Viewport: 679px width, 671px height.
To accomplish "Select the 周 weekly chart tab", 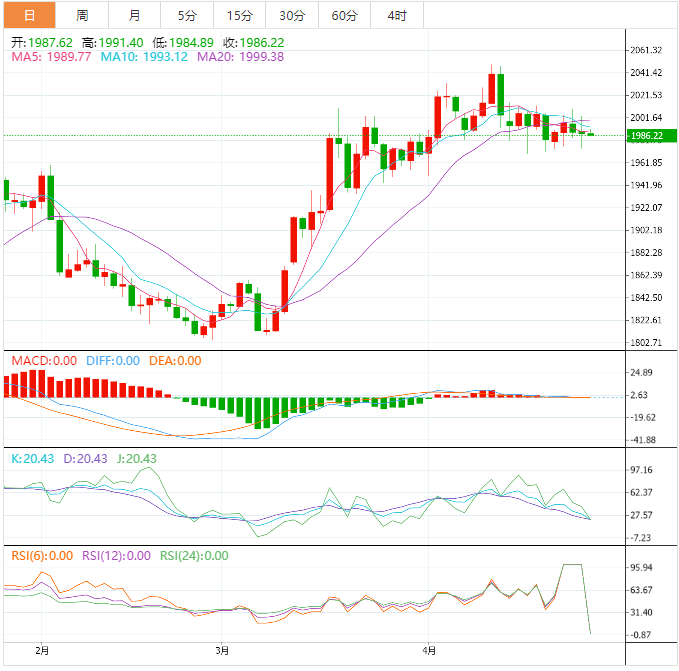I will [x=82, y=15].
